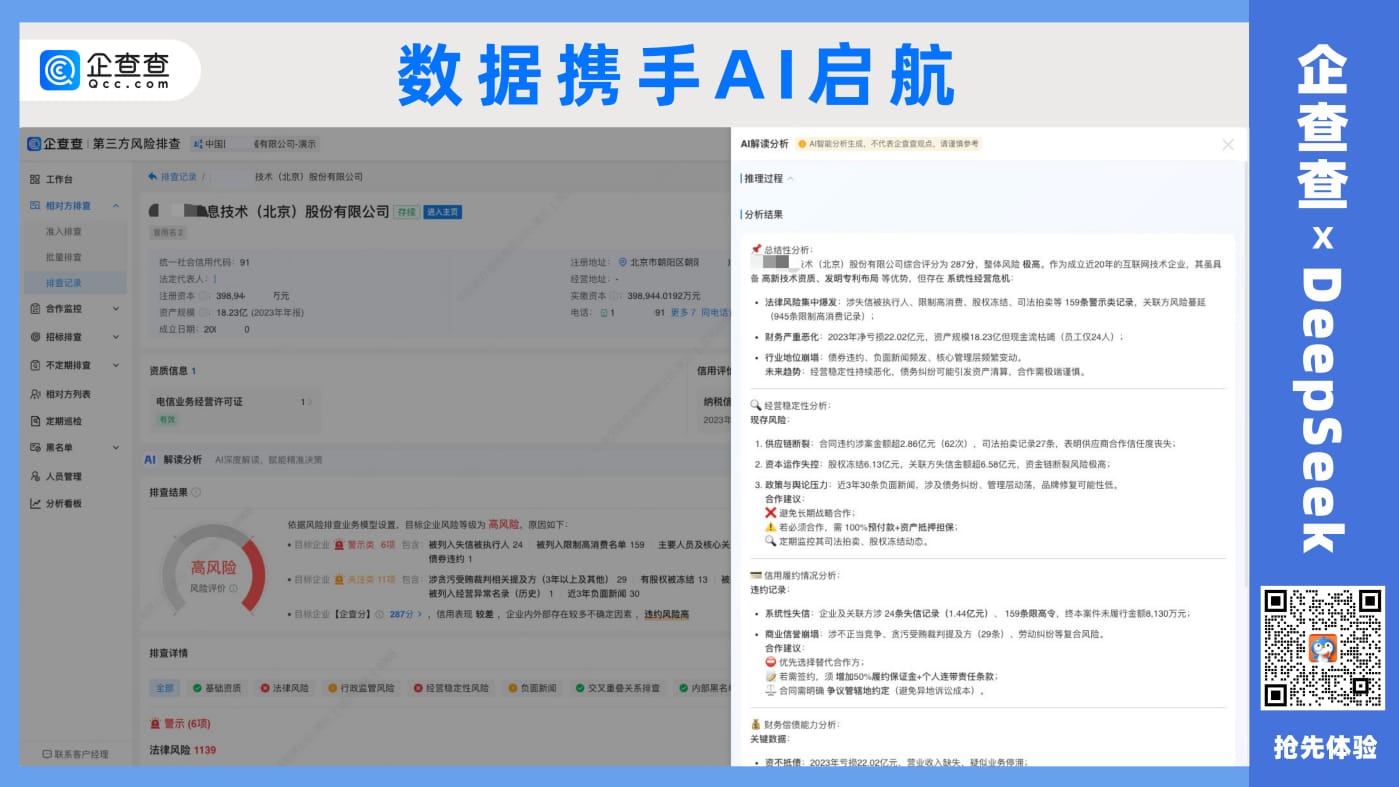Click the 关注类 11项 text
This screenshot has width=1399, height=787.
372,579
